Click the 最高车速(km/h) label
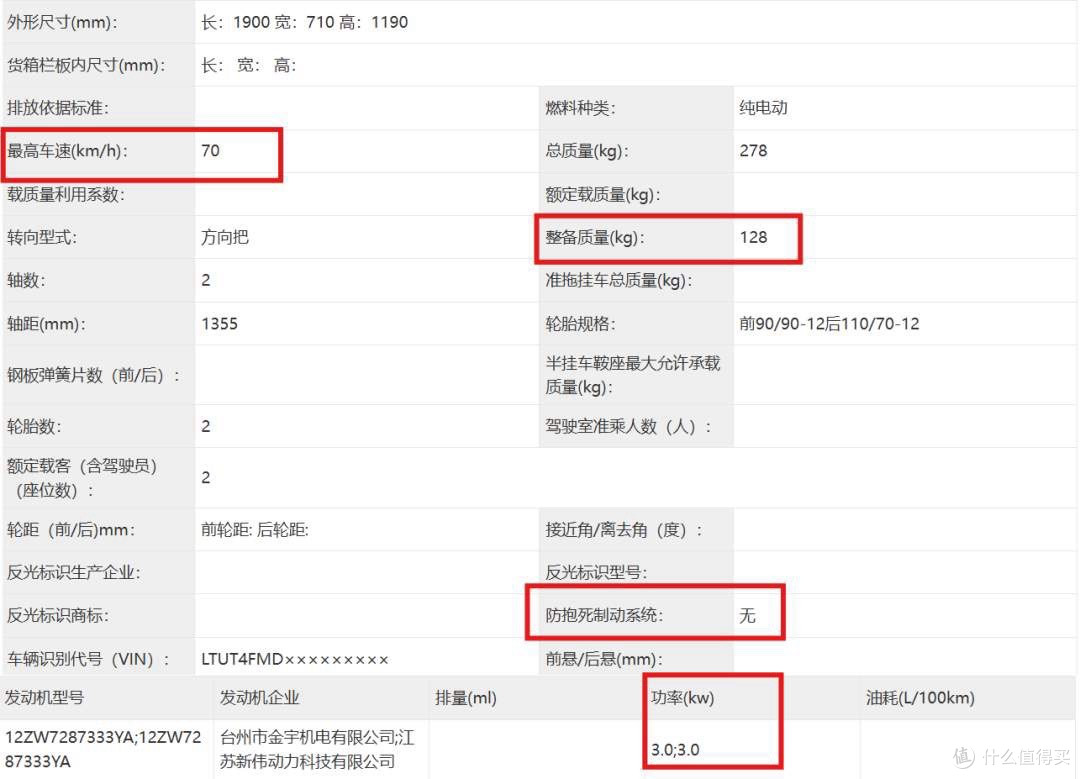 [x=68, y=151]
